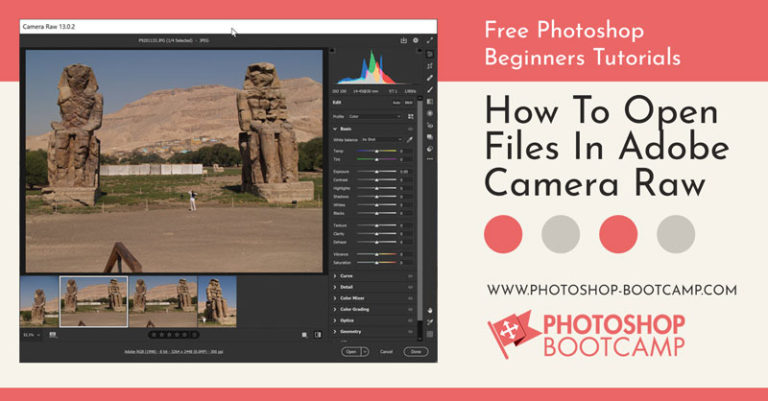768x401 pixels.
Task: Expand the Detail panel section
Action: [335, 287]
